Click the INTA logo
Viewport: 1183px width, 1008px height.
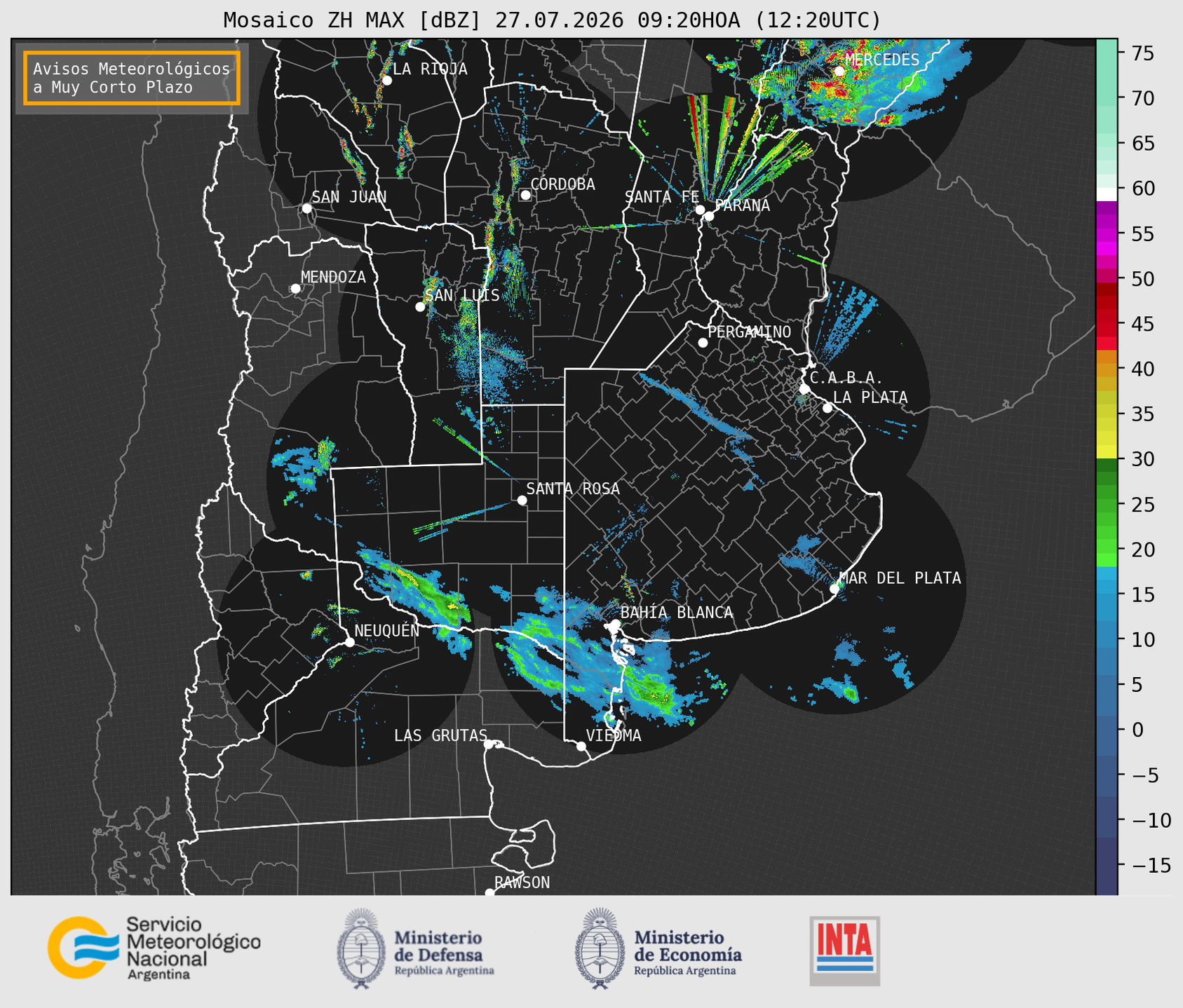(844, 951)
